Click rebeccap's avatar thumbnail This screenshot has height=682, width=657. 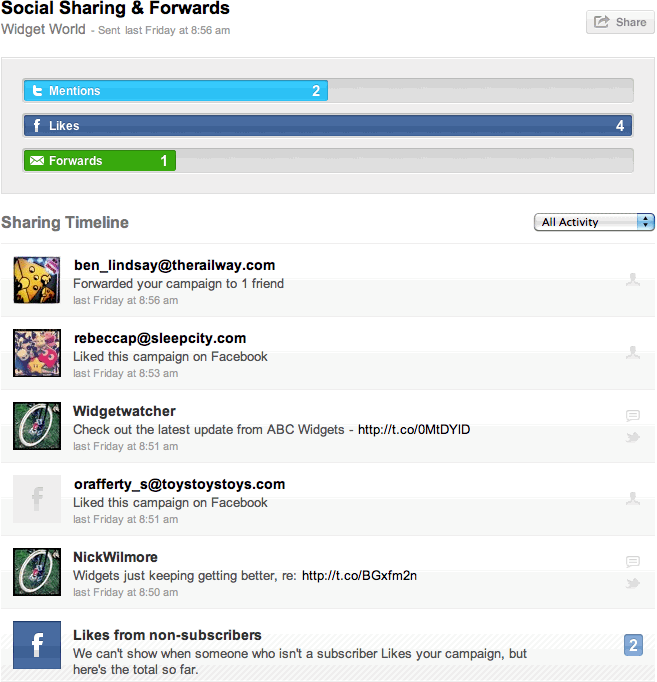pyautogui.click(x=37, y=353)
